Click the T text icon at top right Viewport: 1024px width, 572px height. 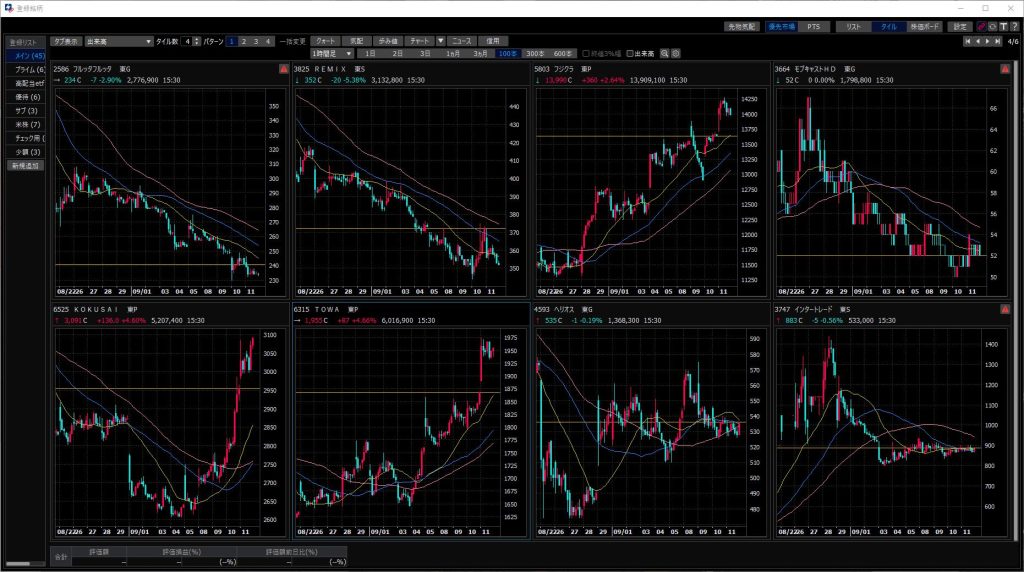click(x=1003, y=26)
